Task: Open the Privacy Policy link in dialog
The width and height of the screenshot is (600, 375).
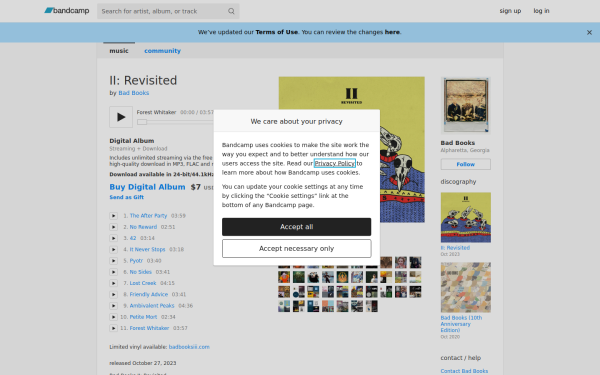Action: pos(335,163)
